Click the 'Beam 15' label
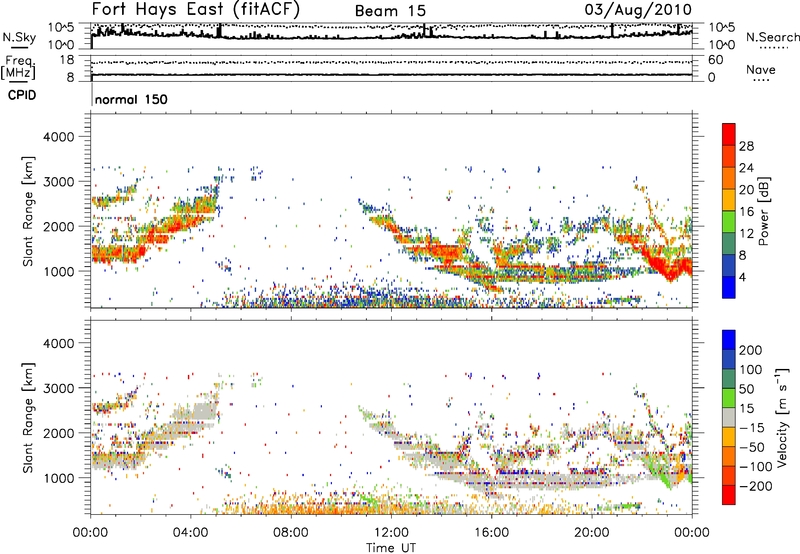Screen dimensions: 800x554 pyautogui.click(x=390, y=11)
